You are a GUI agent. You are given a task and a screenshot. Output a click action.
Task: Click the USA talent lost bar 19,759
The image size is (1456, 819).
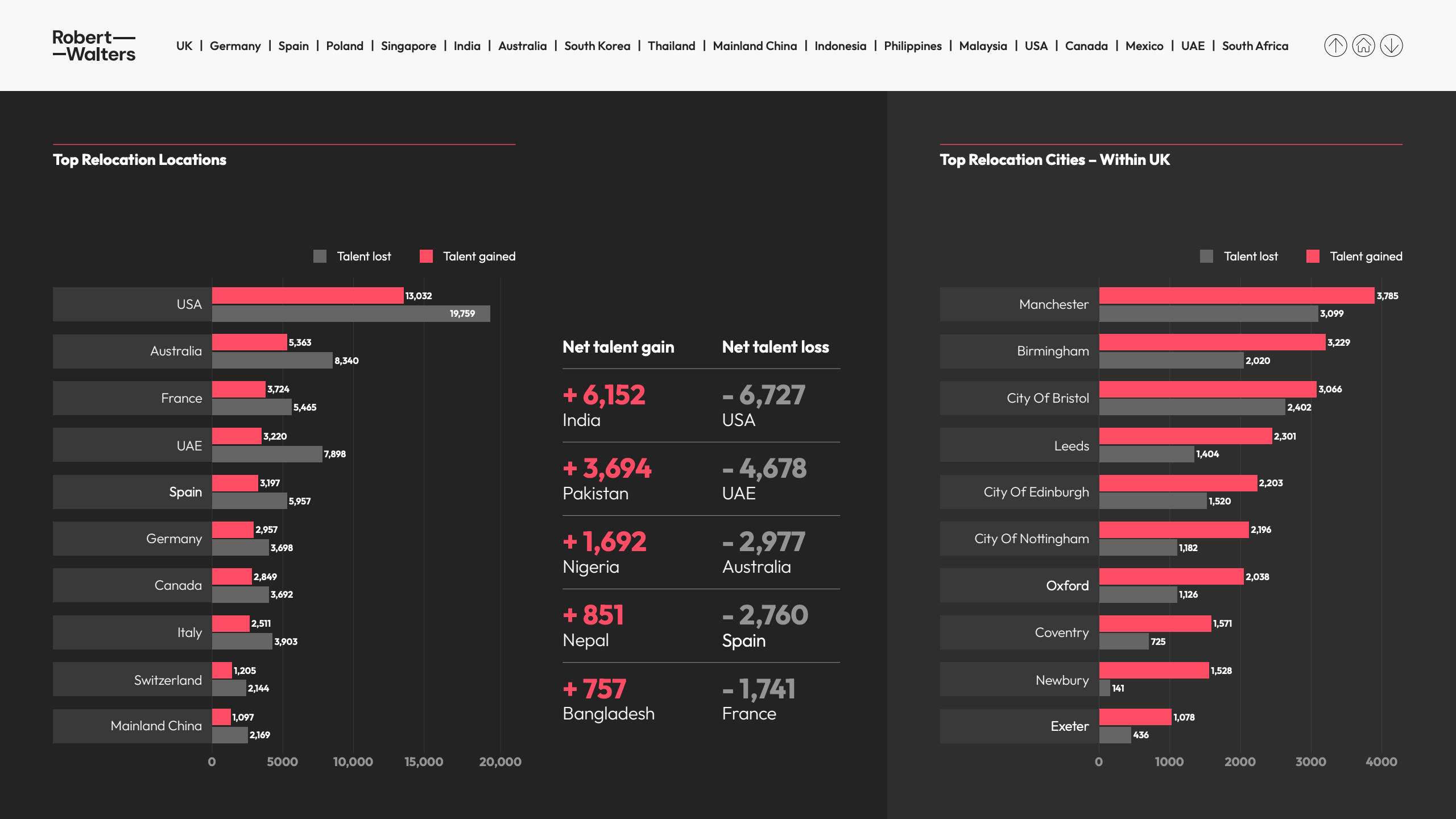coord(350,314)
